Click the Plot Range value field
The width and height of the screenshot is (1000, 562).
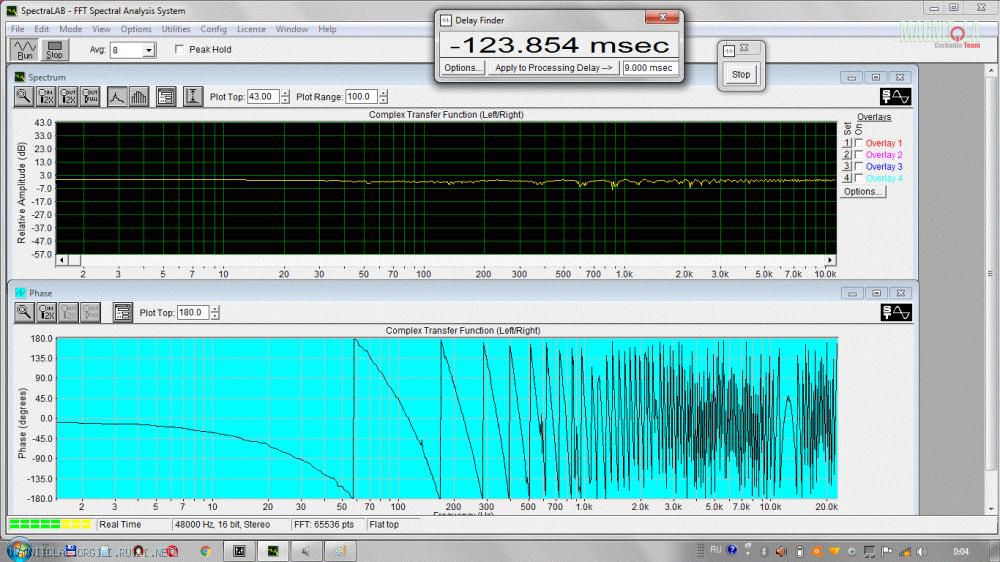click(x=362, y=97)
